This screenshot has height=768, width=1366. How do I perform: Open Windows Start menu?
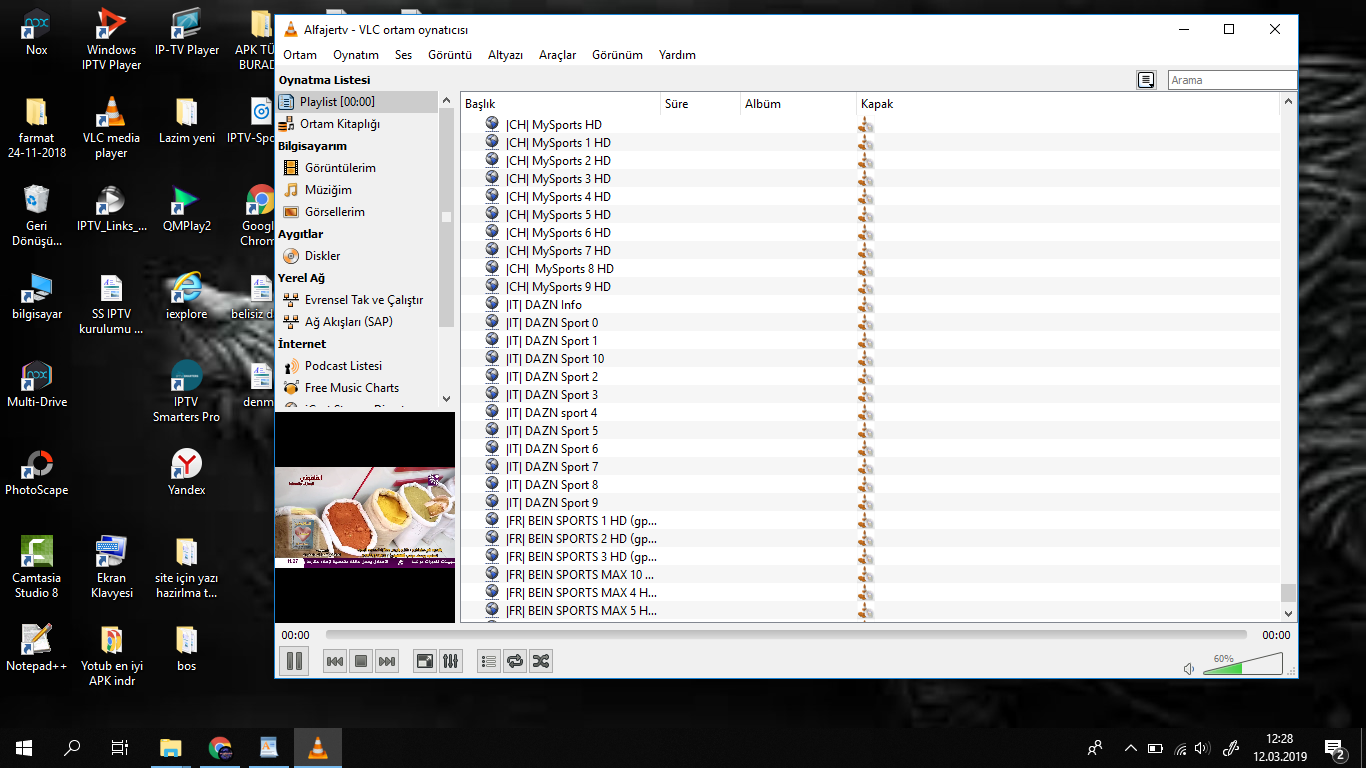tap(24, 747)
